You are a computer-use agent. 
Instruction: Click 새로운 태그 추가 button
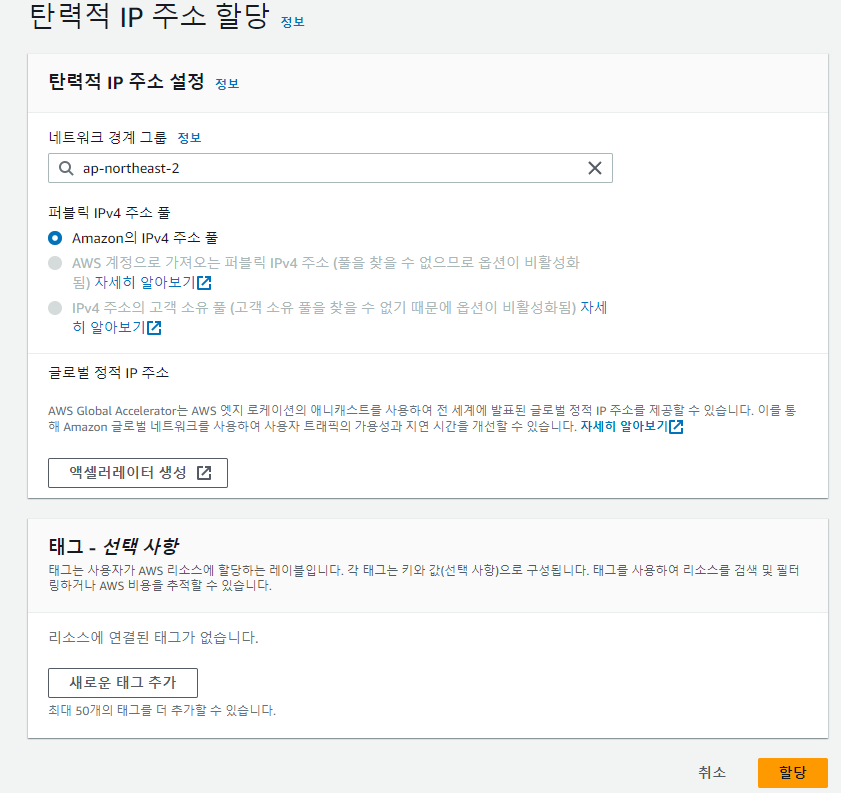click(123, 683)
